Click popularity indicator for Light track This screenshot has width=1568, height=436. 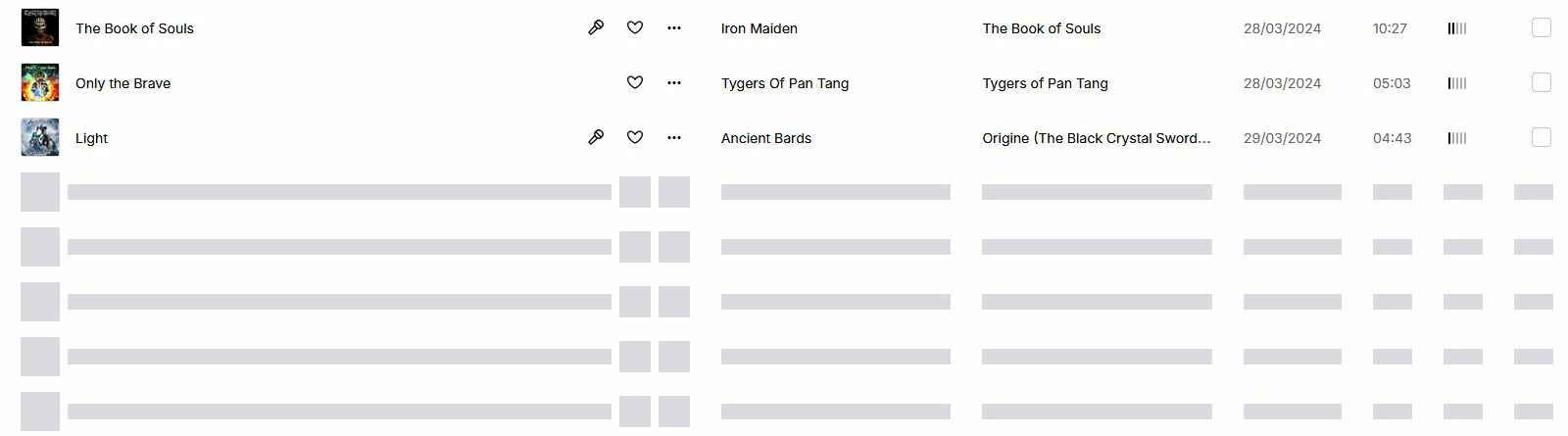point(1457,138)
